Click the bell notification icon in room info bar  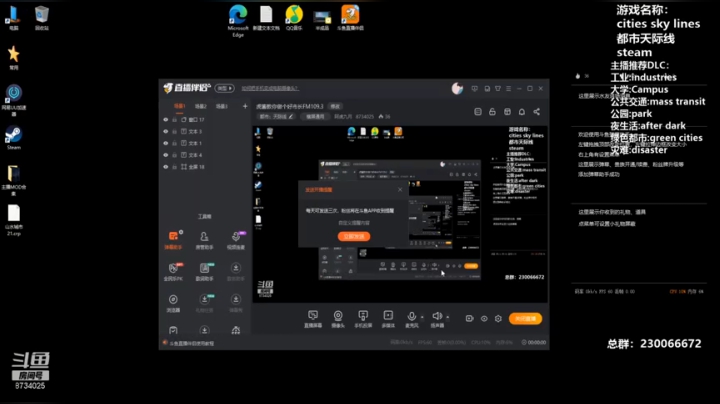click(522, 112)
